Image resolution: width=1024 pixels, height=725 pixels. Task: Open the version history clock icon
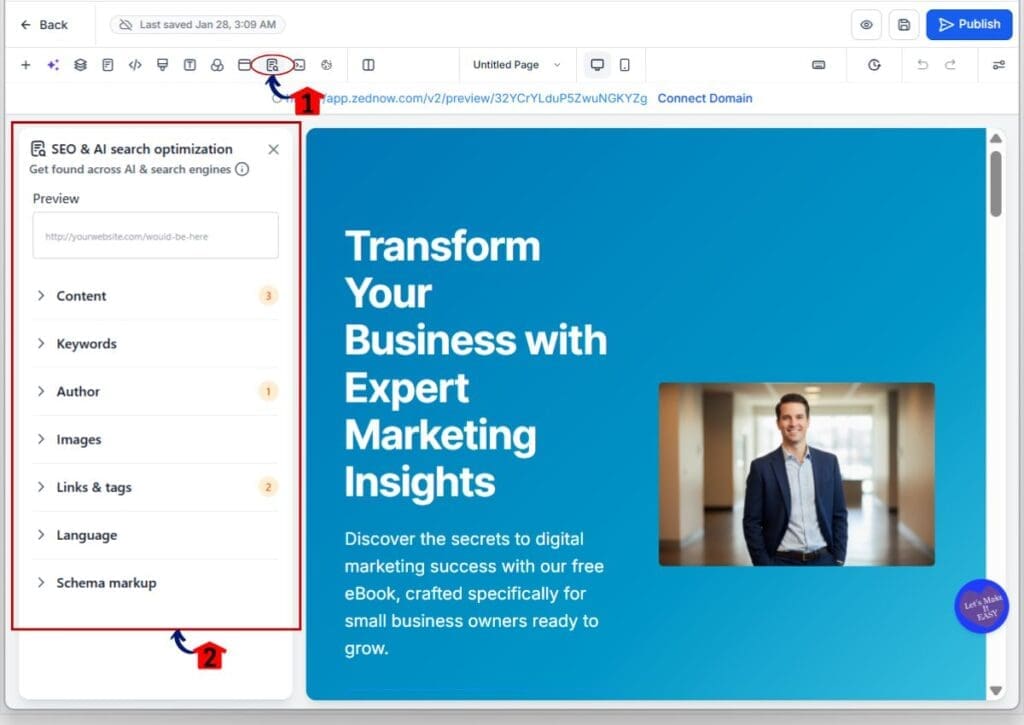874,65
